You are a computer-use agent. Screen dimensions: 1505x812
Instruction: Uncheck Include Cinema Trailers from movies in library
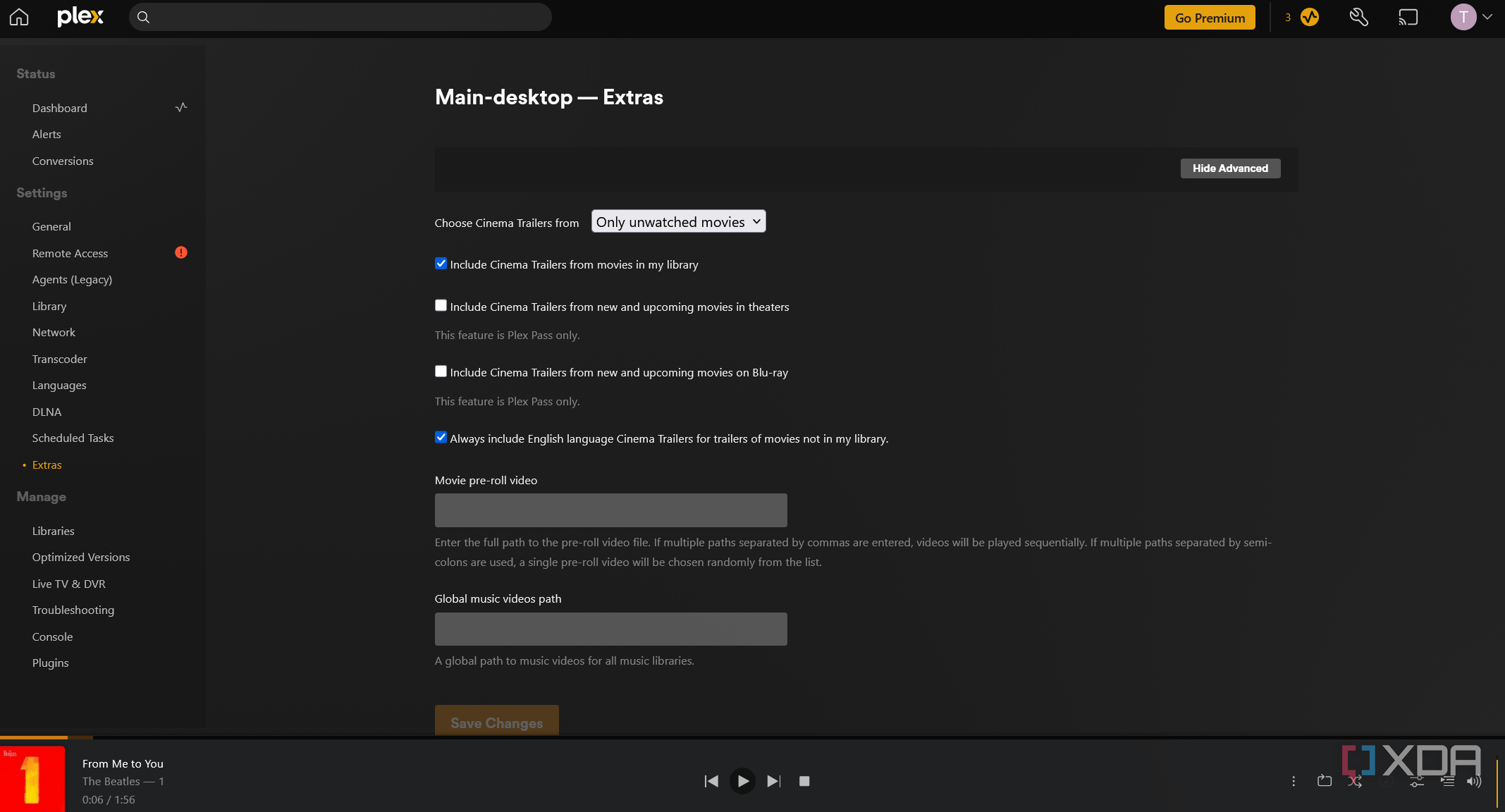point(441,264)
